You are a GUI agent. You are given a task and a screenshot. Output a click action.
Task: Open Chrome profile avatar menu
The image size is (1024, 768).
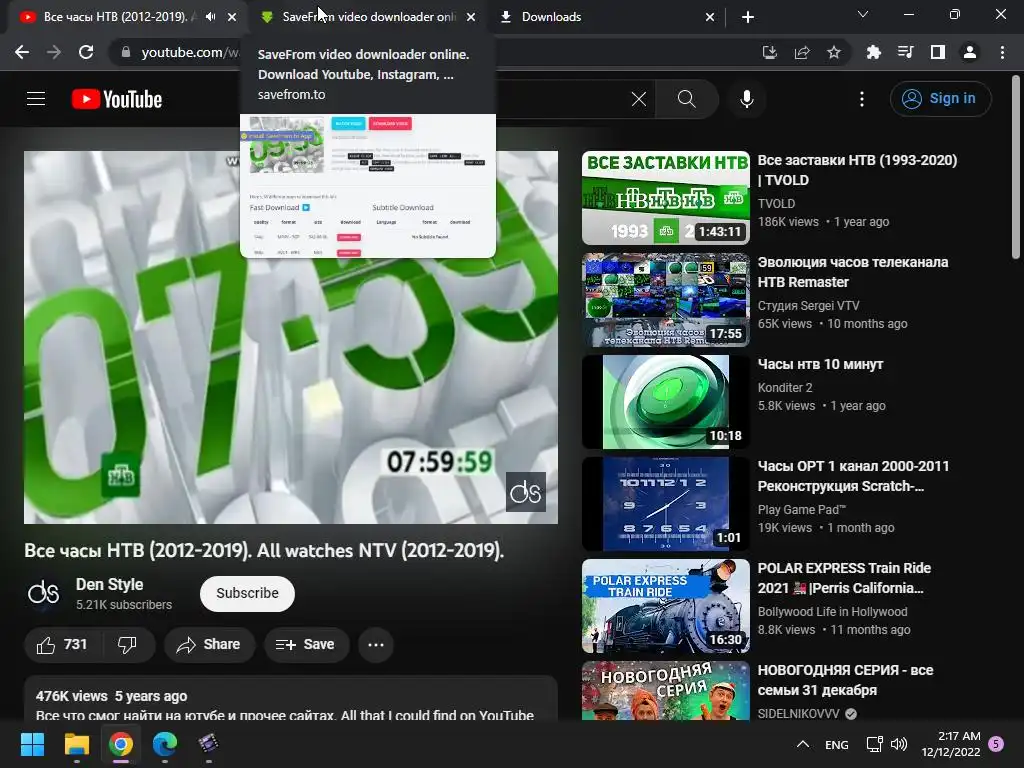point(970,52)
